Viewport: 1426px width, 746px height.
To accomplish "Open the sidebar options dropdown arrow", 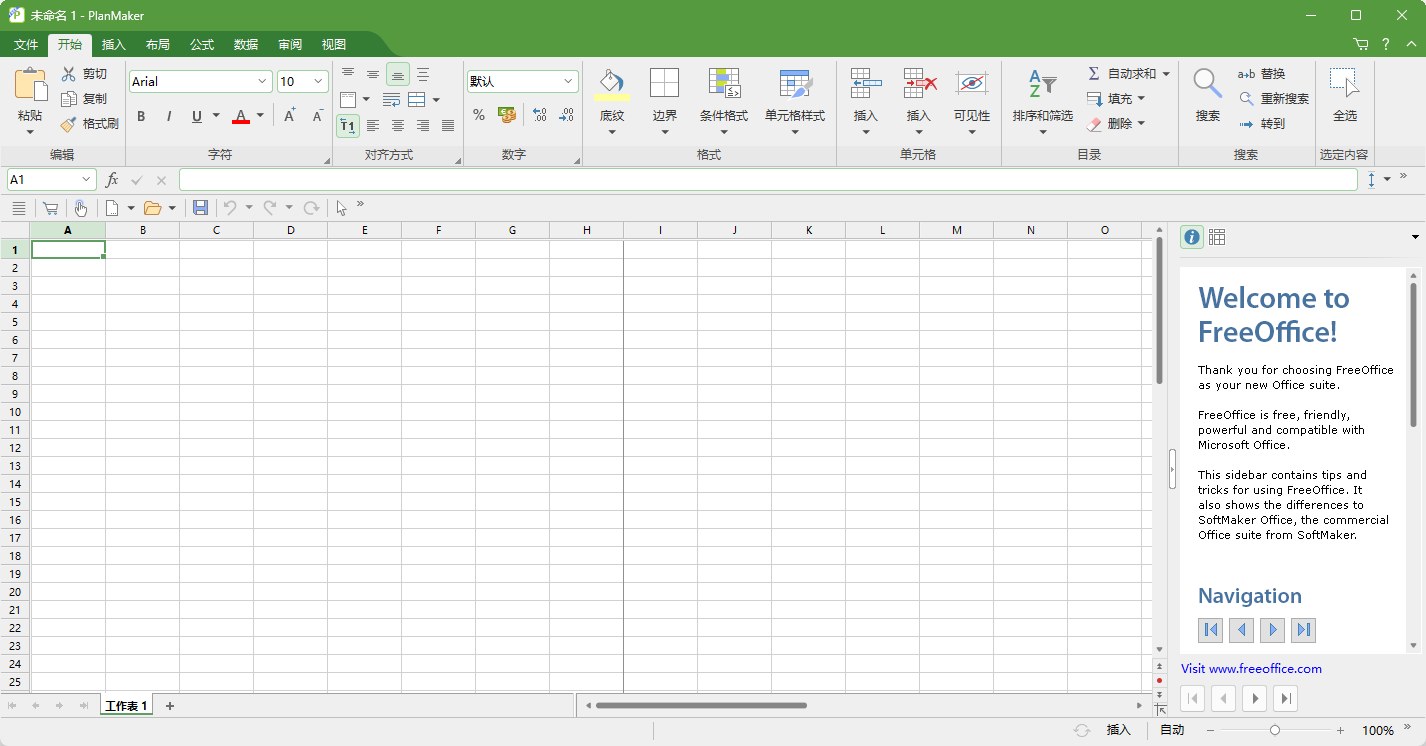I will [x=1415, y=237].
